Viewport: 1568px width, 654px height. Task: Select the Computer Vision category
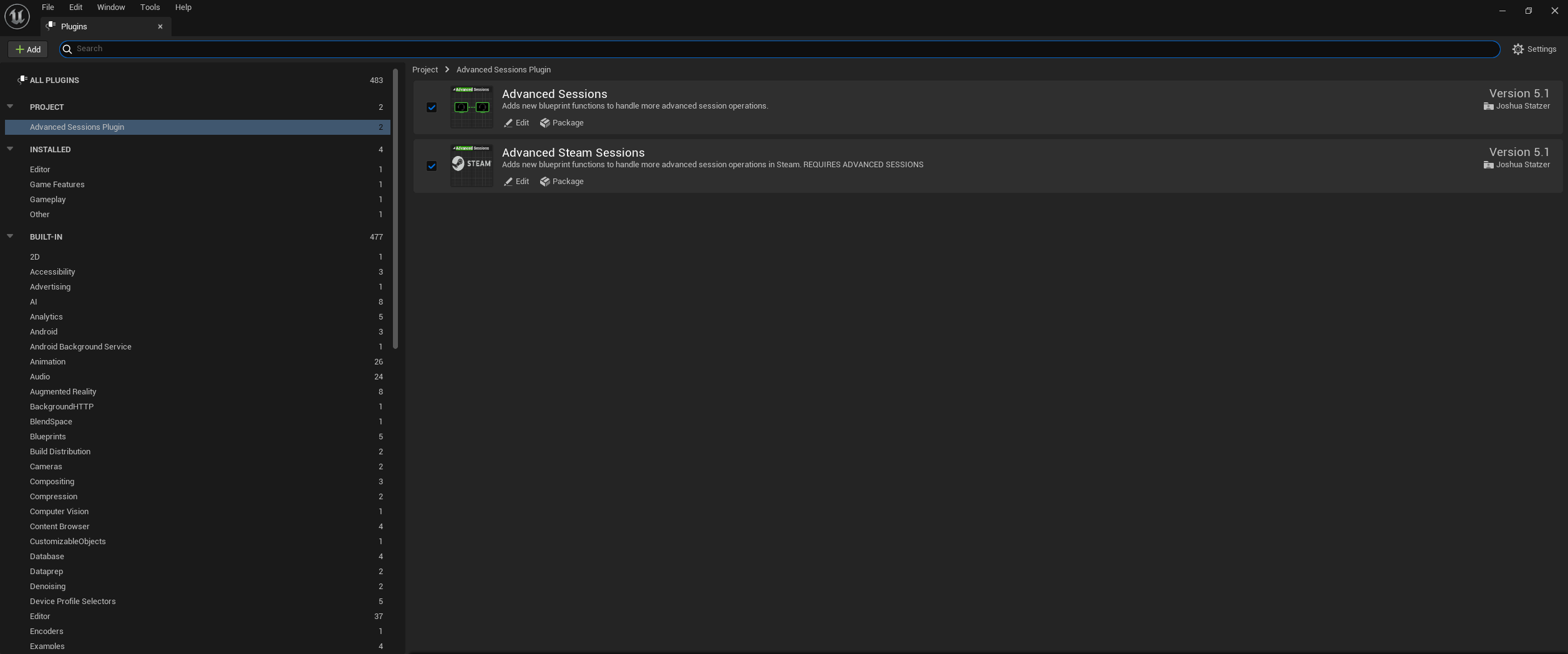198,512
